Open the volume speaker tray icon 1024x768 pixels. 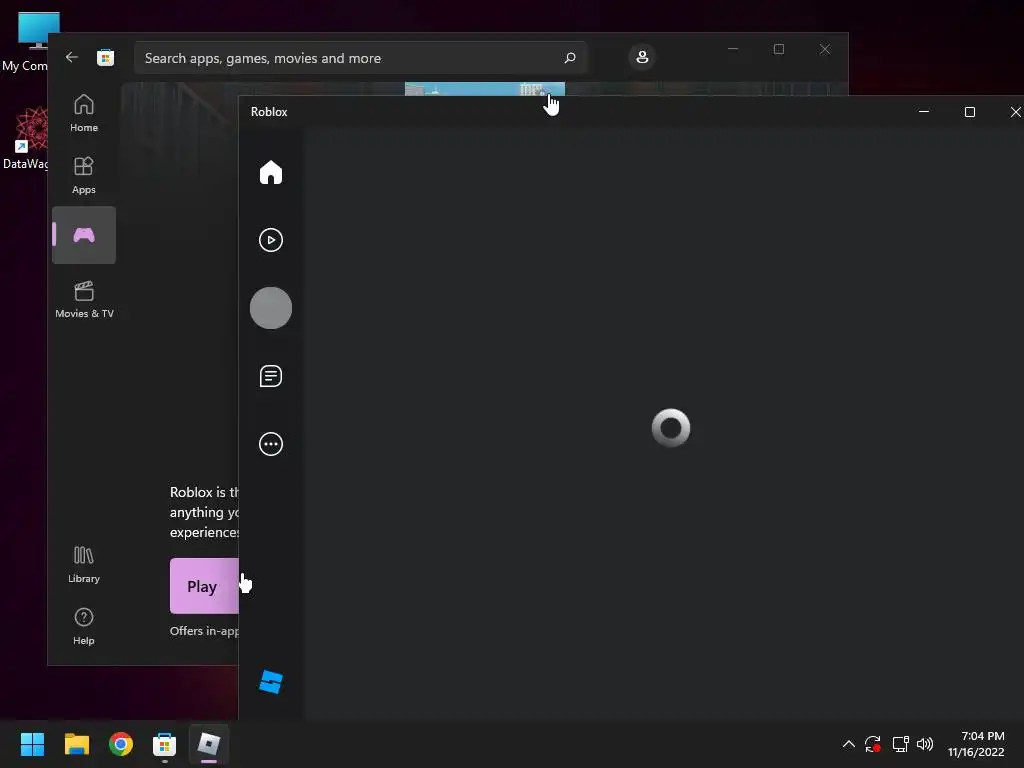[925, 744]
